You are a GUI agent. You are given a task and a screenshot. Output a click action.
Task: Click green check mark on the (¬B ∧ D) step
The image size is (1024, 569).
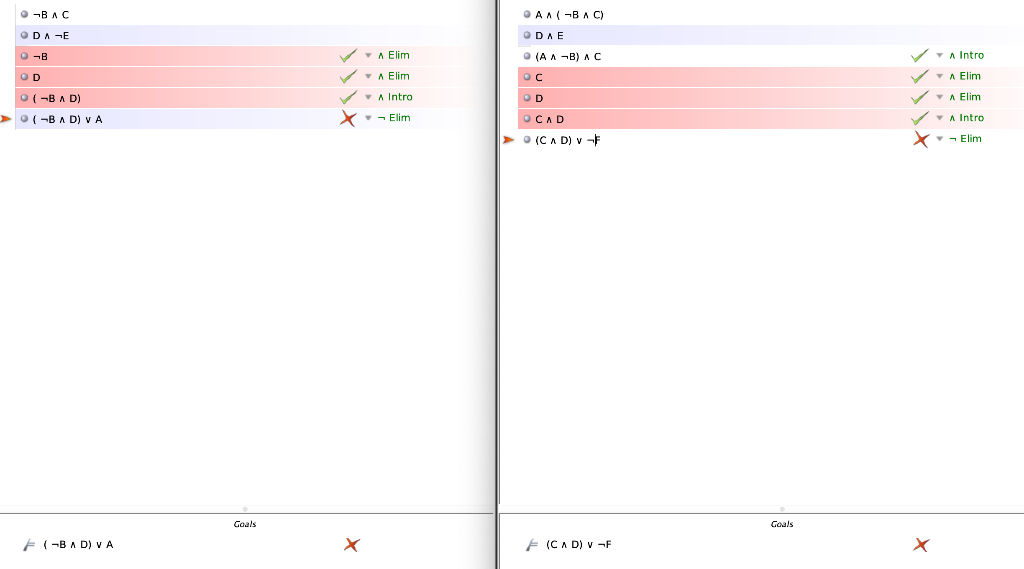[x=348, y=98]
